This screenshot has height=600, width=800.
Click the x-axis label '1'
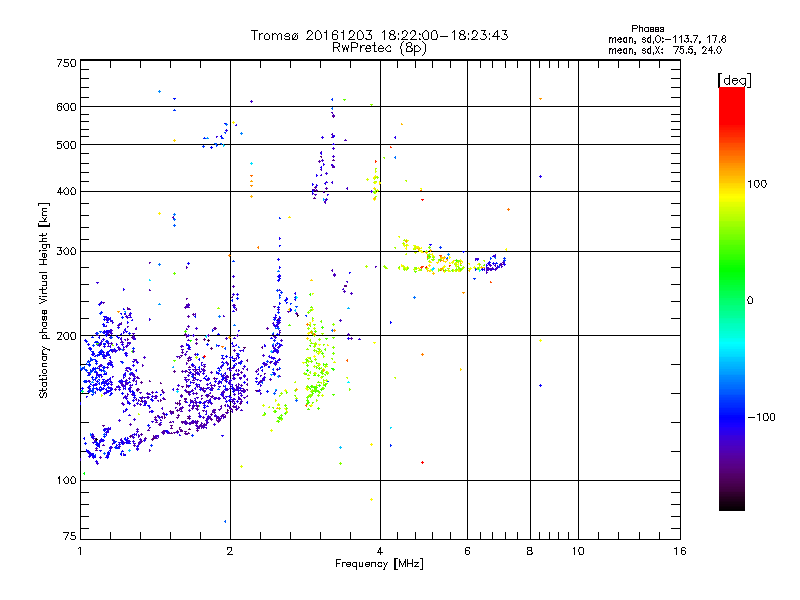(80, 551)
